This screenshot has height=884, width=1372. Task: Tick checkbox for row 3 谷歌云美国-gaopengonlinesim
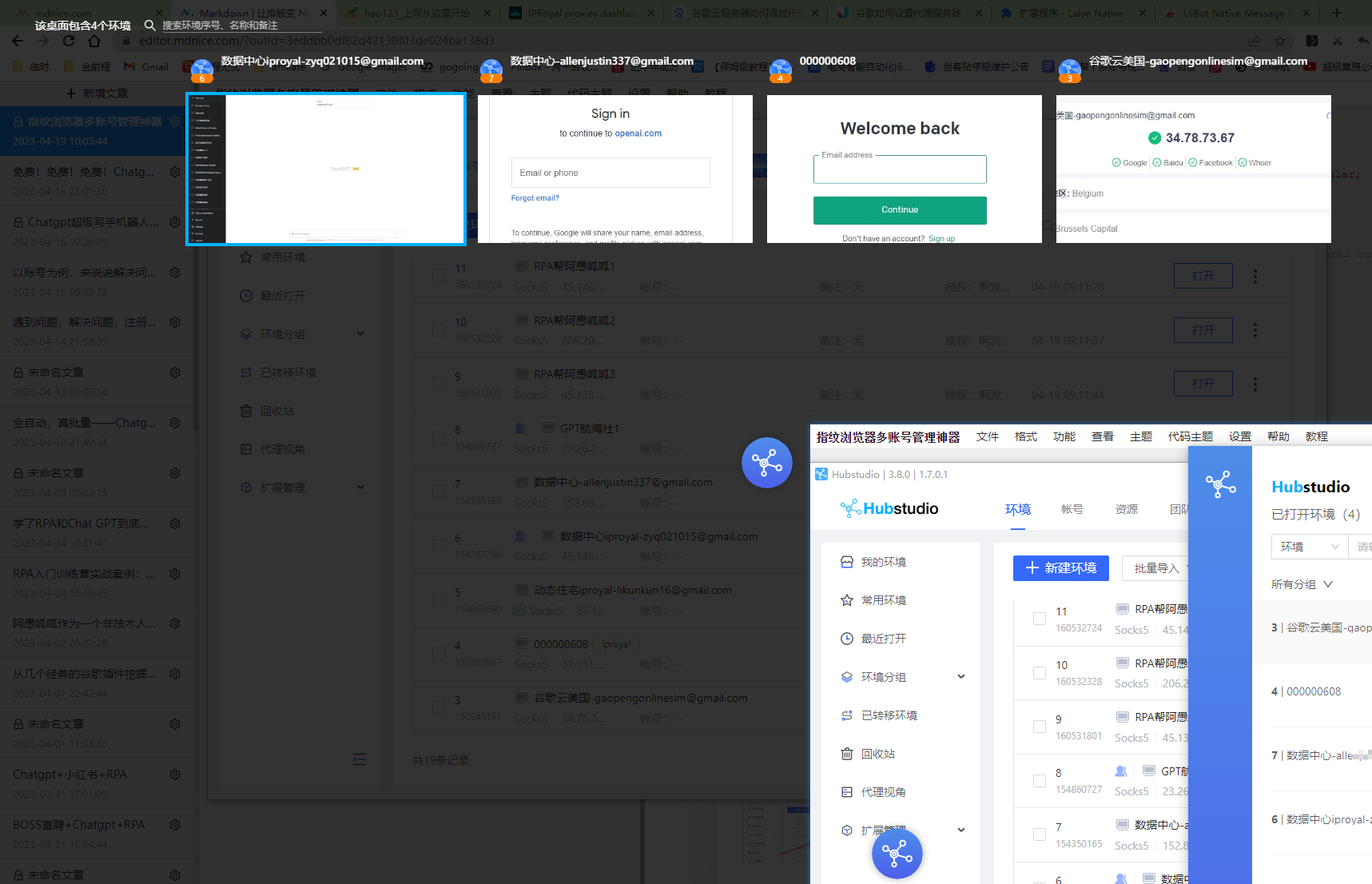[439, 707]
